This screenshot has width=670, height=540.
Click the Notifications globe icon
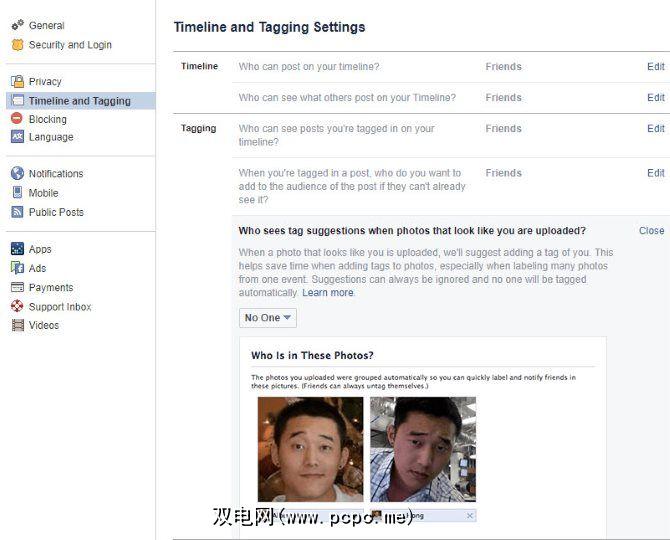18,173
